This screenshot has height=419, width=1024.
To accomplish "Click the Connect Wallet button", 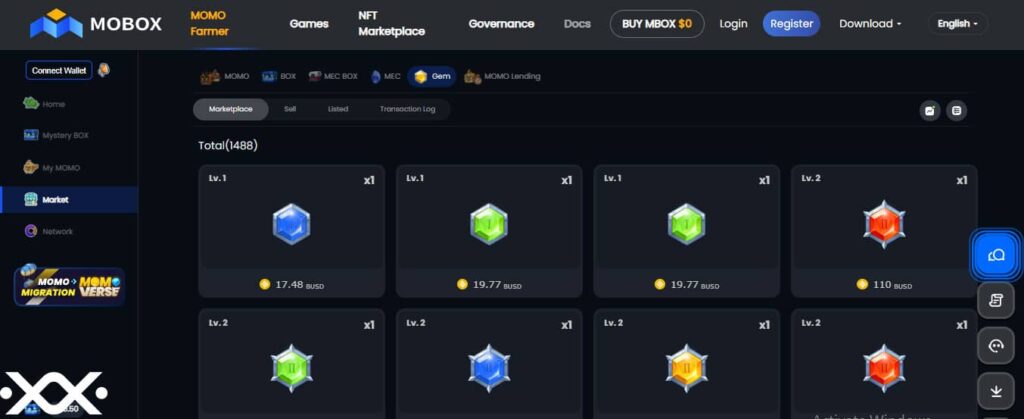I will (59, 70).
